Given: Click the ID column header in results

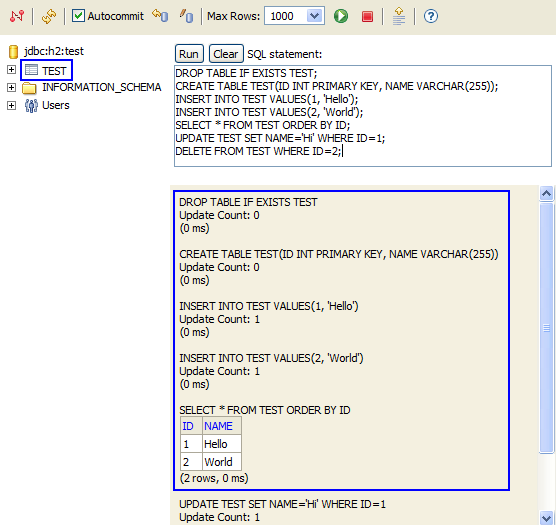Looking at the screenshot, I should [x=191, y=426].
